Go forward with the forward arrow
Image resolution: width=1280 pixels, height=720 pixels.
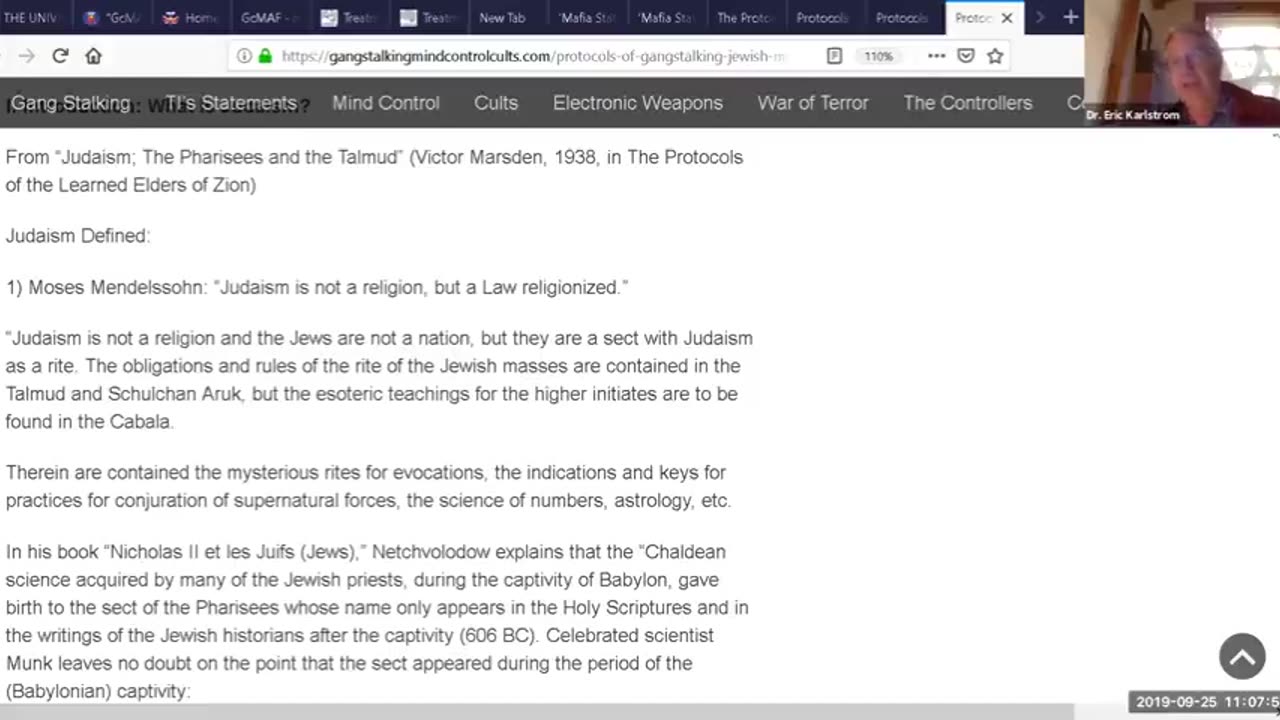click(x=27, y=56)
